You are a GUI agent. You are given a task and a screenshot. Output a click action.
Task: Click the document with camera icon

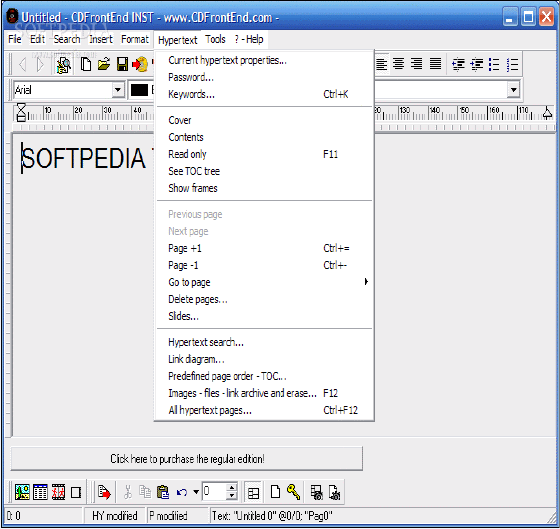[334, 492]
